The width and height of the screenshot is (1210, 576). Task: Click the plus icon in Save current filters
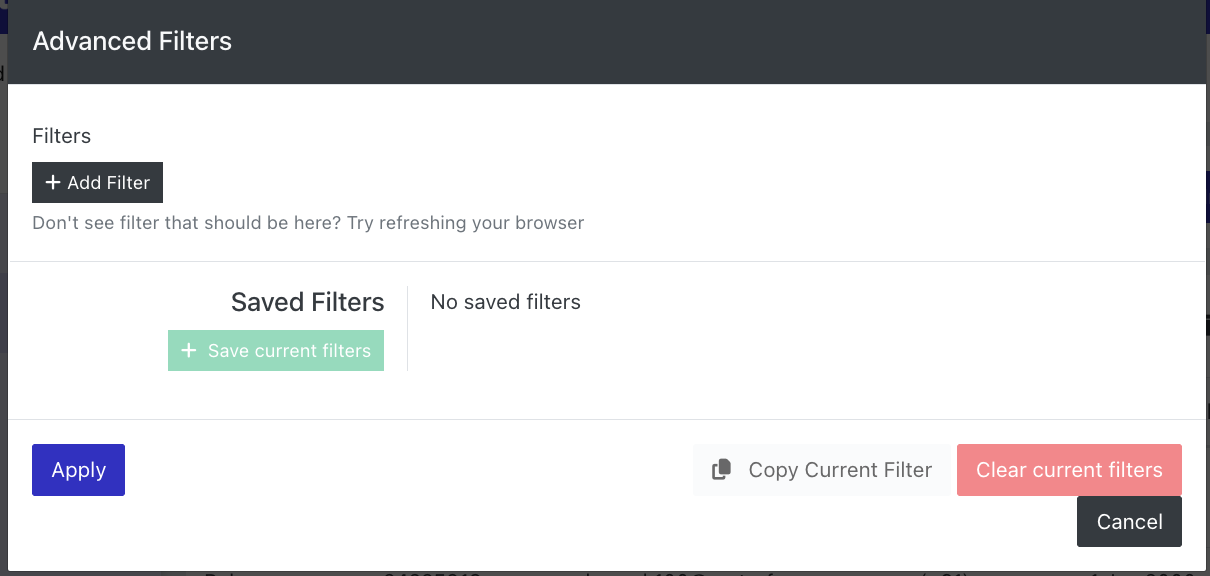[x=188, y=351]
